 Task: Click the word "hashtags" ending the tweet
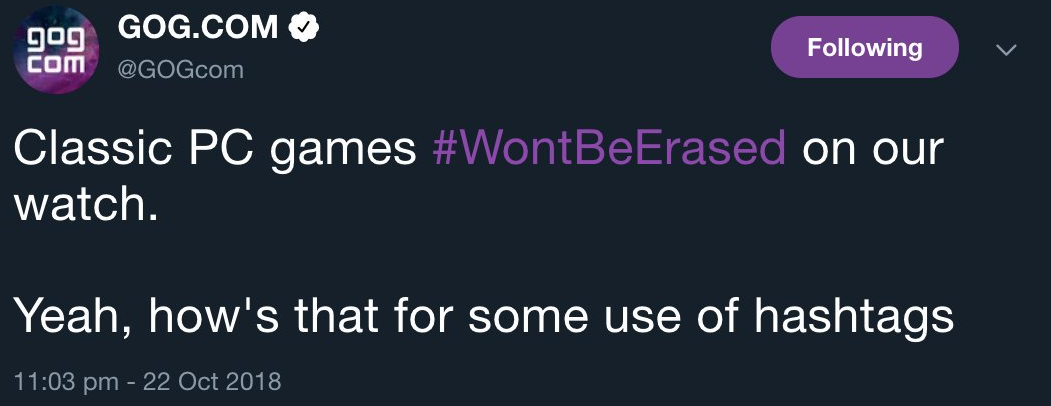click(x=853, y=317)
